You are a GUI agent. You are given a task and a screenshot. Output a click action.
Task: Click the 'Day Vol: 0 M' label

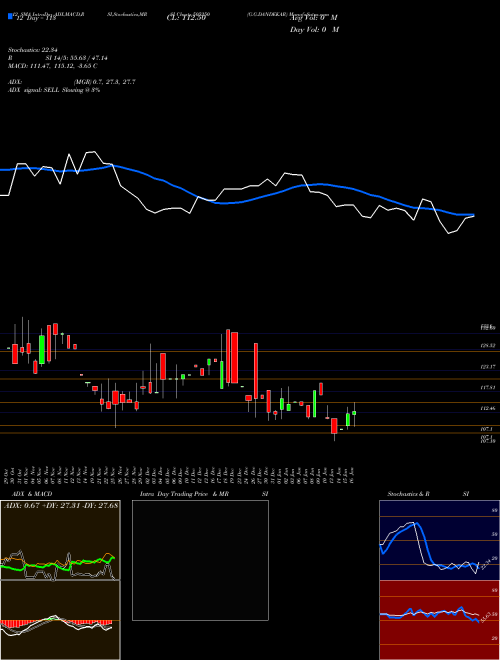tap(314, 30)
